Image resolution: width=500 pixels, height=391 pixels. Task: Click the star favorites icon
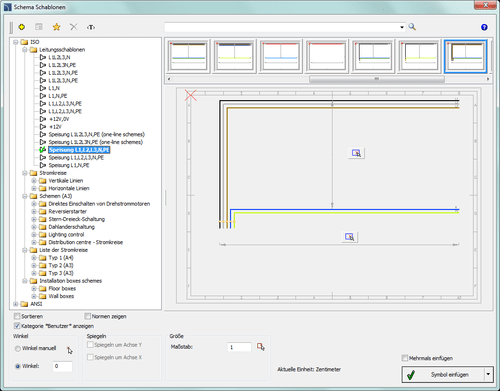tap(56, 27)
